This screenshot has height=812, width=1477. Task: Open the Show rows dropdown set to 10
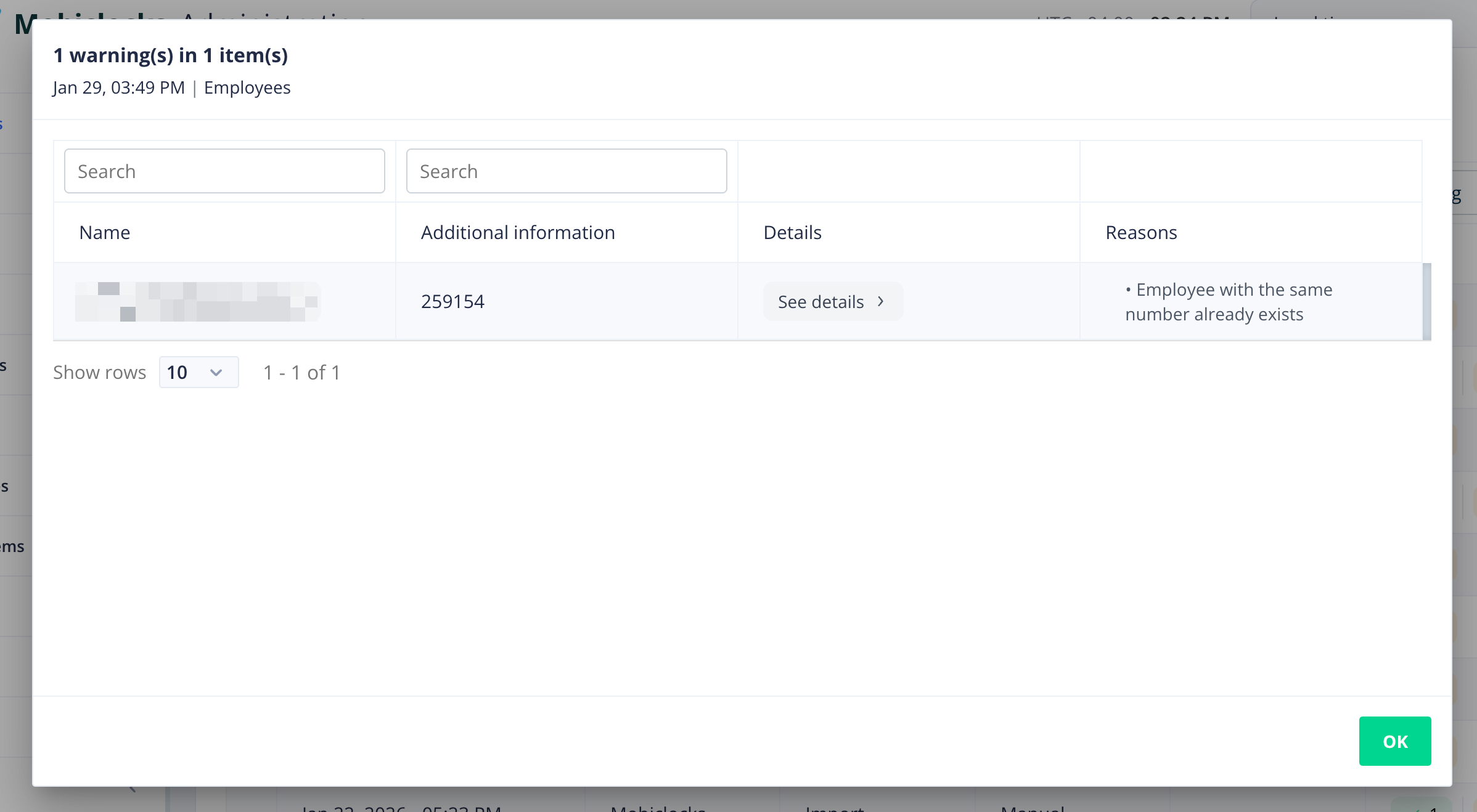[198, 372]
